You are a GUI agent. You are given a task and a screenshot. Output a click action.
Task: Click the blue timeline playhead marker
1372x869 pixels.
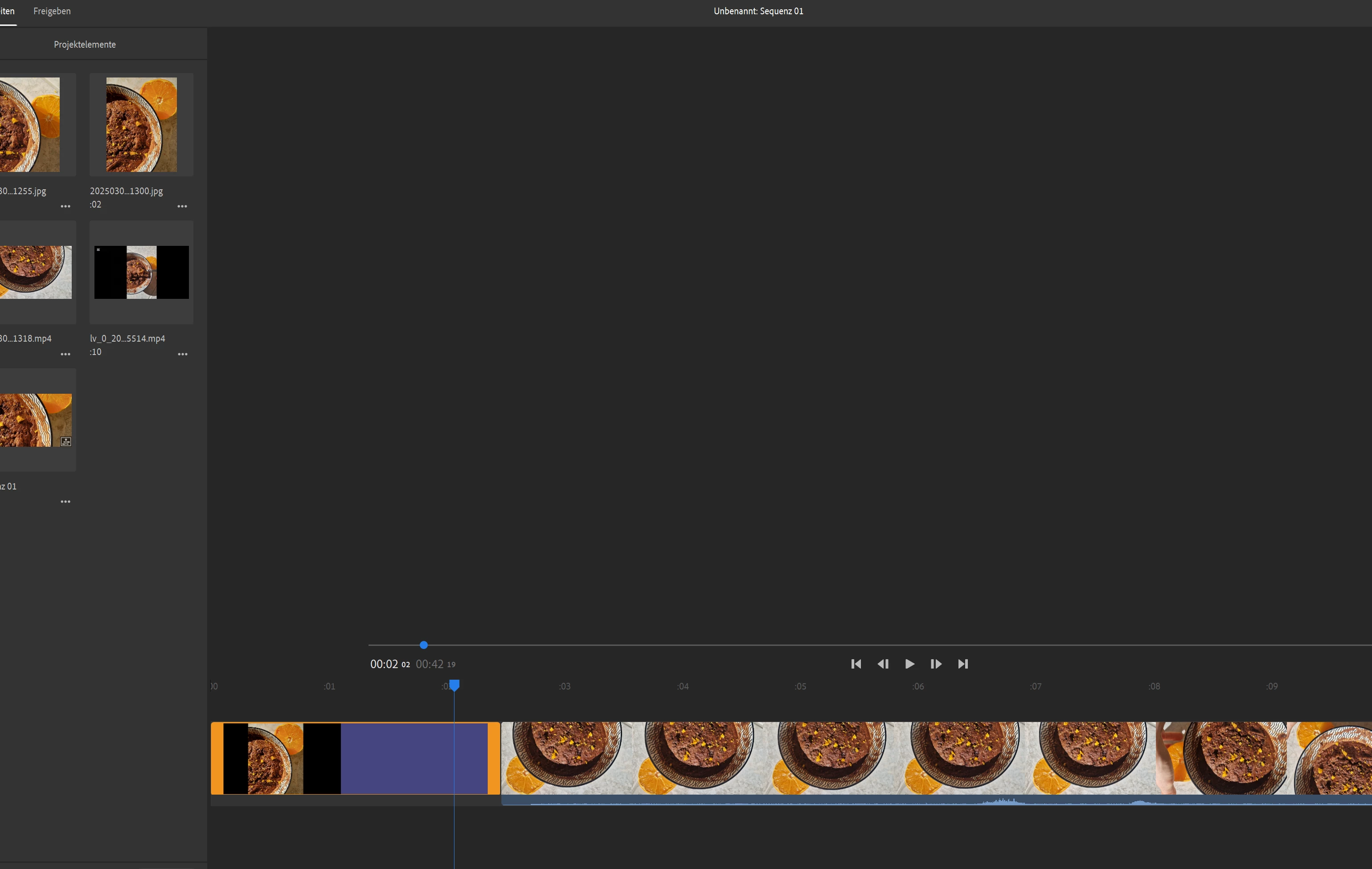(454, 685)
